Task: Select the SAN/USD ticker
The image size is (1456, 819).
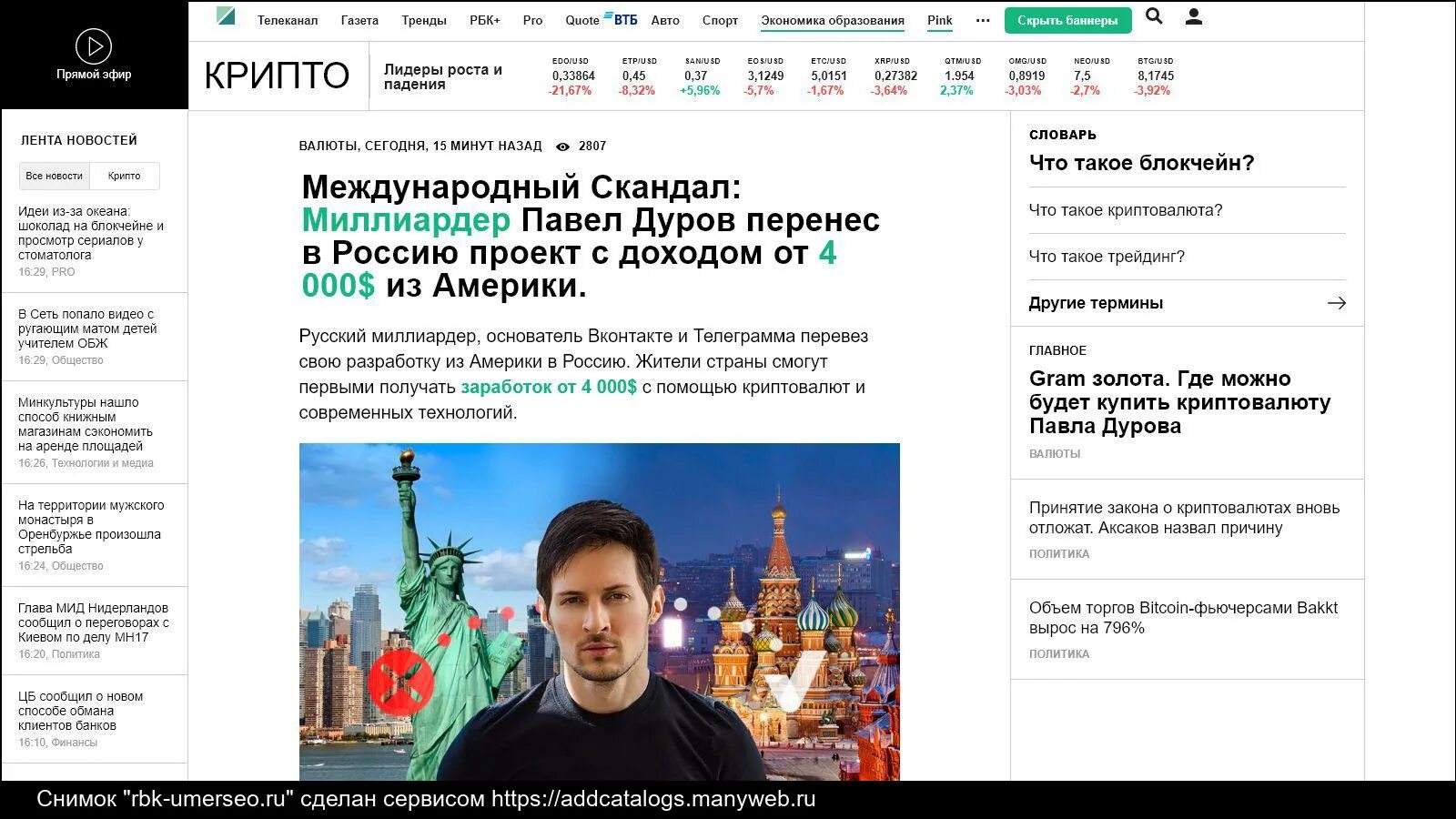Action: point(701,76)
